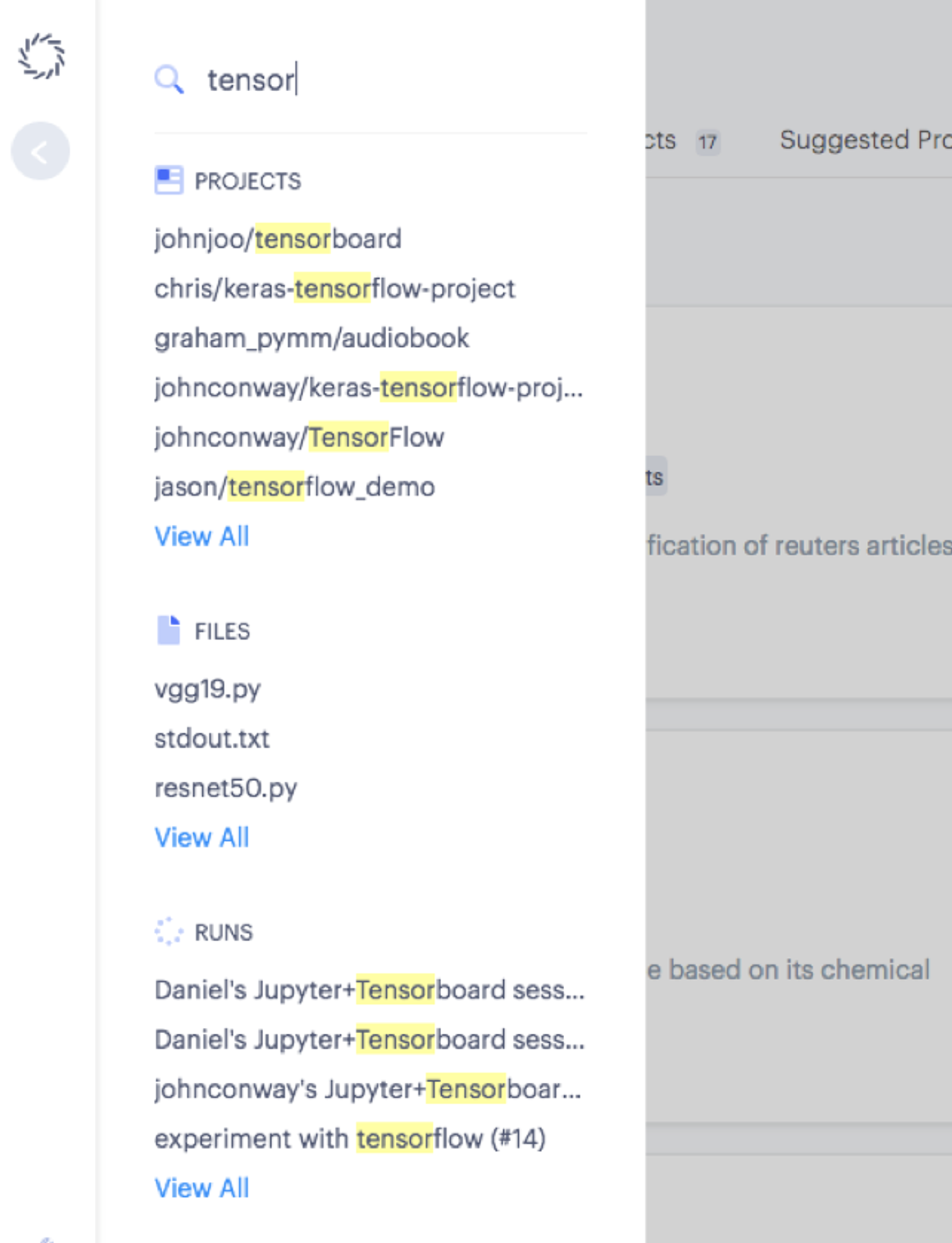Open the chris/keras-tensorflow-project result
Viewport: 952px width, 1243px height.
tap(335, 288)
